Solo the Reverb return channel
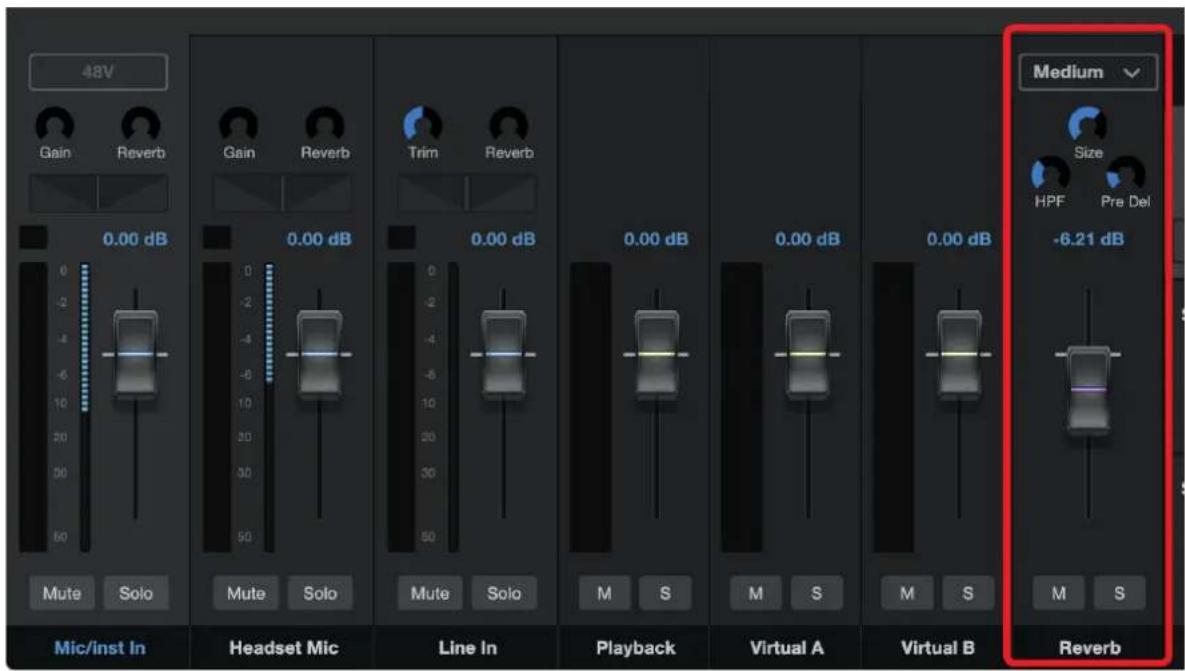1185x671 pixels. click(x=1119, y=593)
